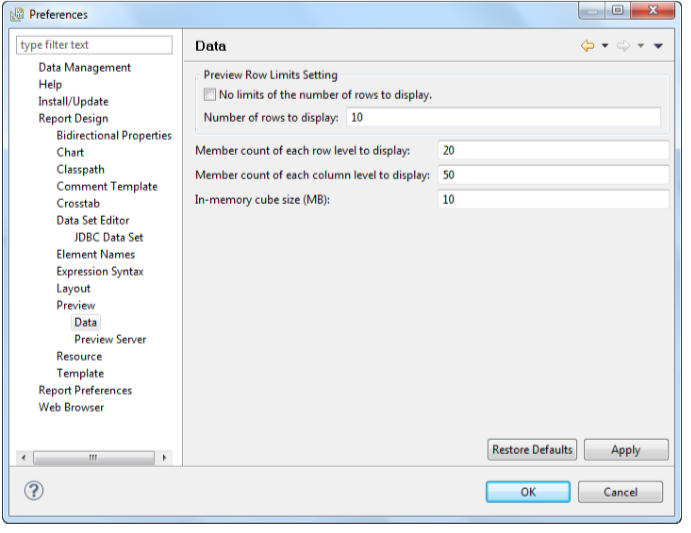Open Classpath preferences
691x533 pixels.
(81, 169)
